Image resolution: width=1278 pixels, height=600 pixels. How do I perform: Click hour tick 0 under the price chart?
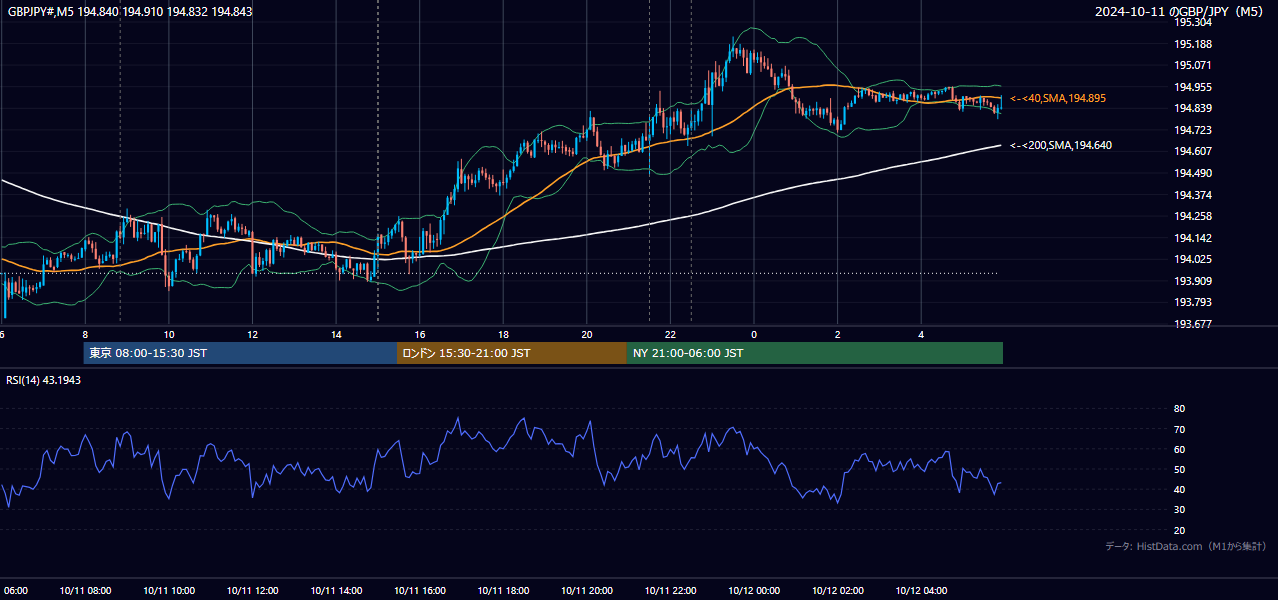tap(754, 335)
